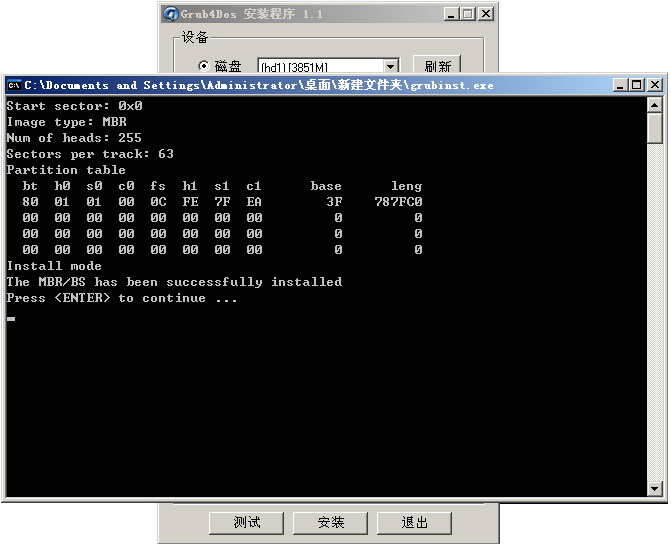This screenshot has height=544, width=671.
Task: Minimize the Grub4Dos installer window
Action: click(x=449, y=14)
